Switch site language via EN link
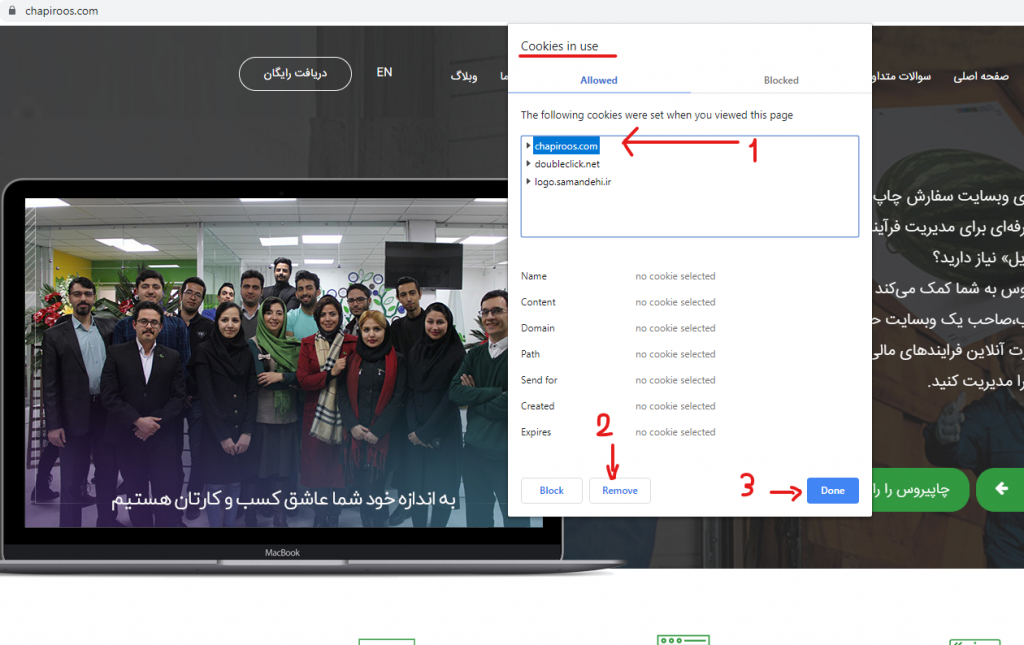The width and height of the screenshot is (1024, 645). point(384,72)
